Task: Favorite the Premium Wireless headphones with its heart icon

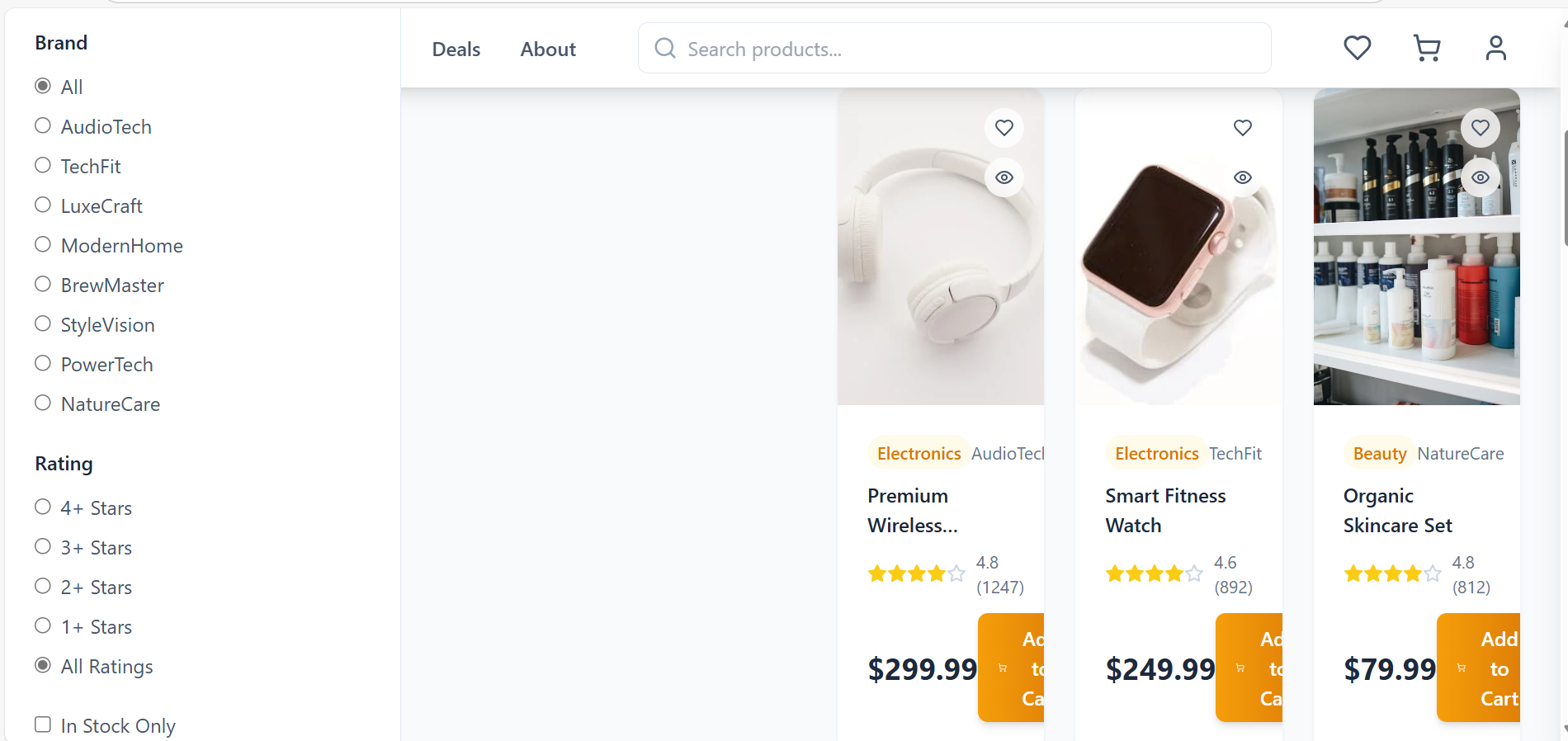Action: pyautogui.click(x=1004, y=128)
